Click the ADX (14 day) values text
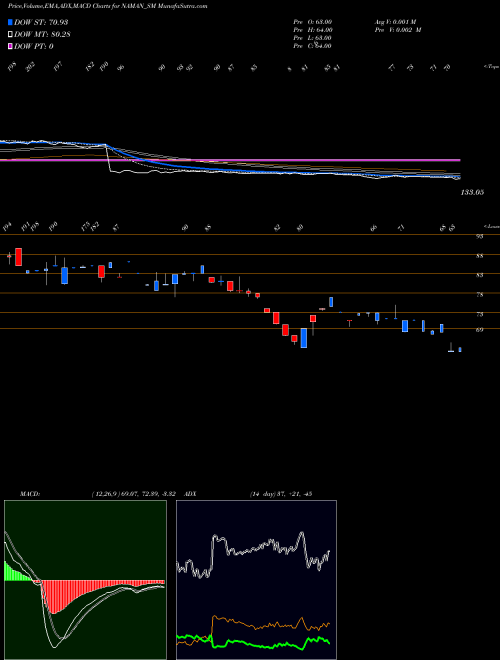 coord(281,494)
